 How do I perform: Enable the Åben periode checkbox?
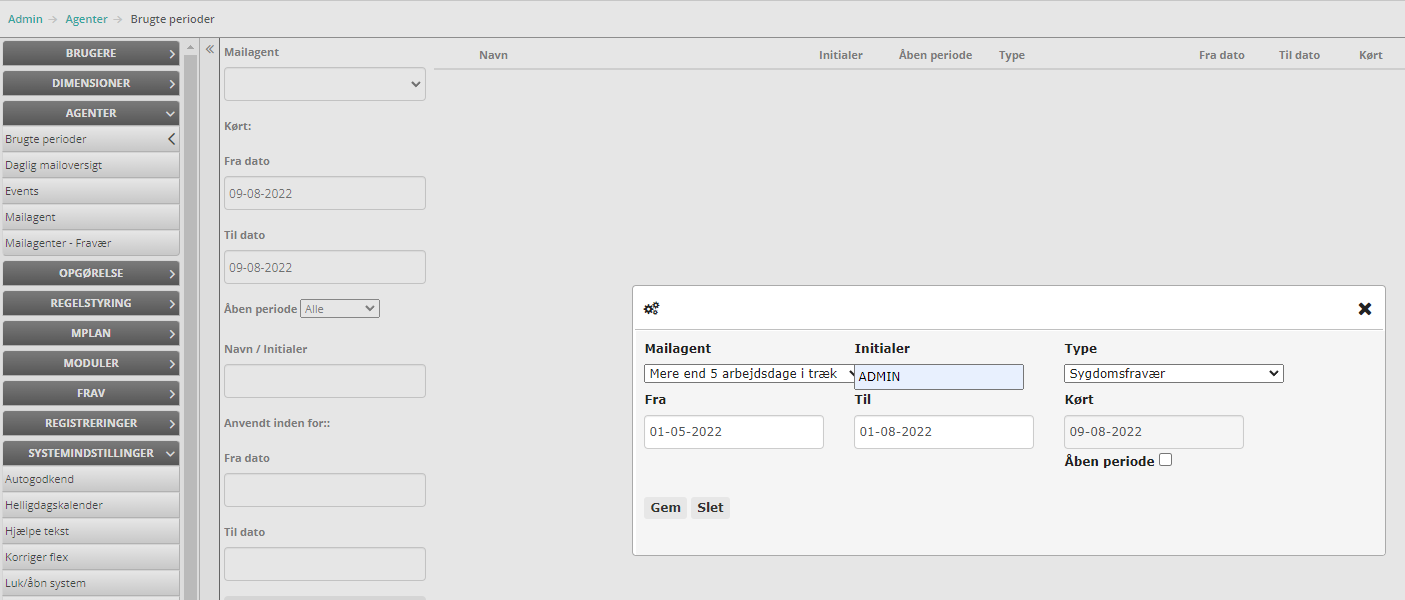(x=1165, y=460)
